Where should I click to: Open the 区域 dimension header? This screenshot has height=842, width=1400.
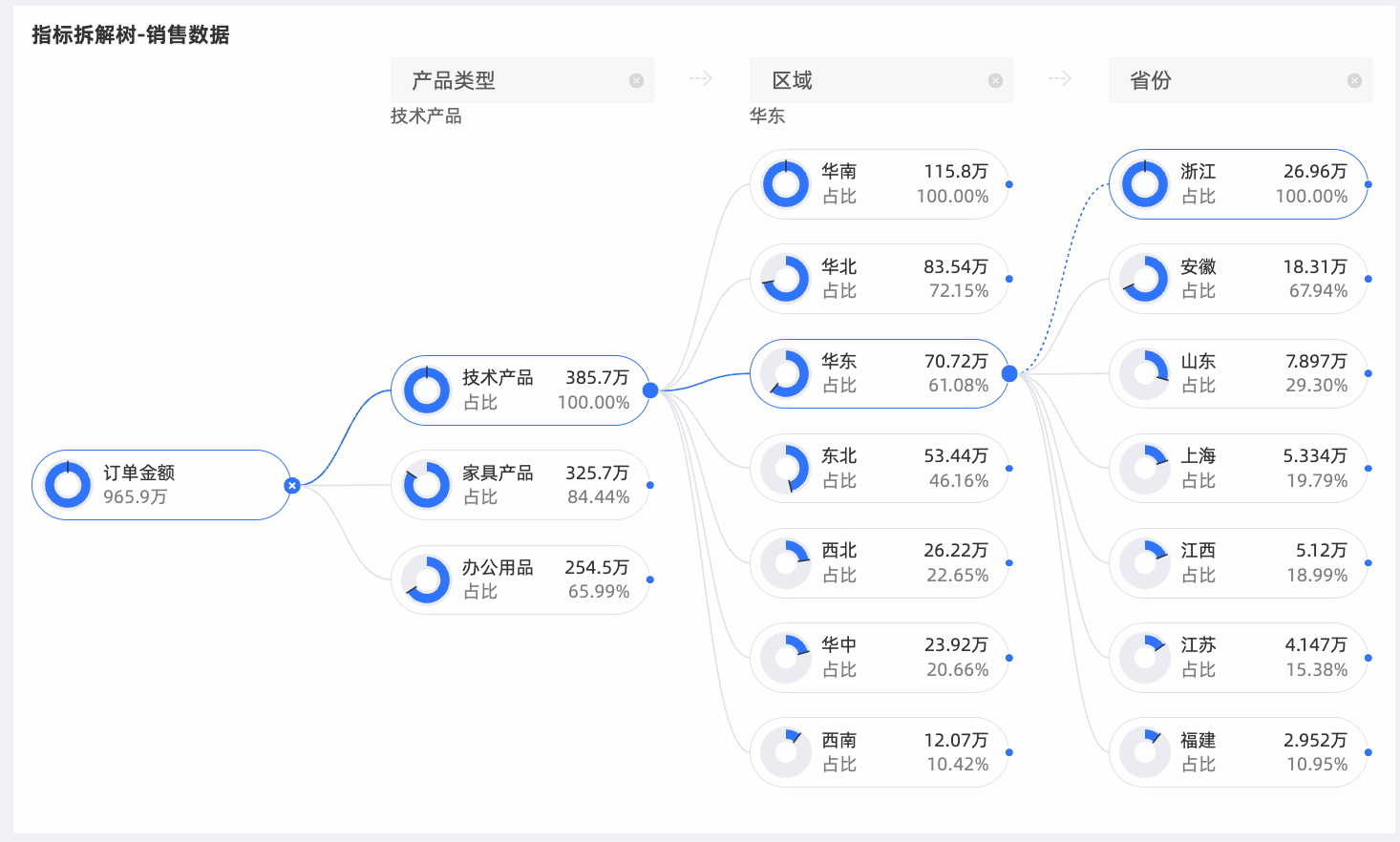[881, 80]
